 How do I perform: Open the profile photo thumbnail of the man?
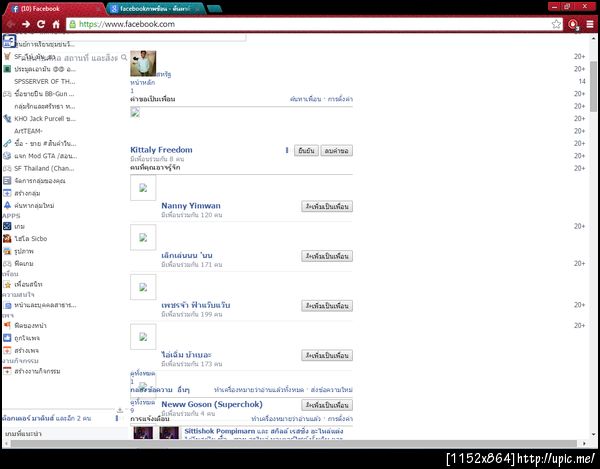point(143,64)
